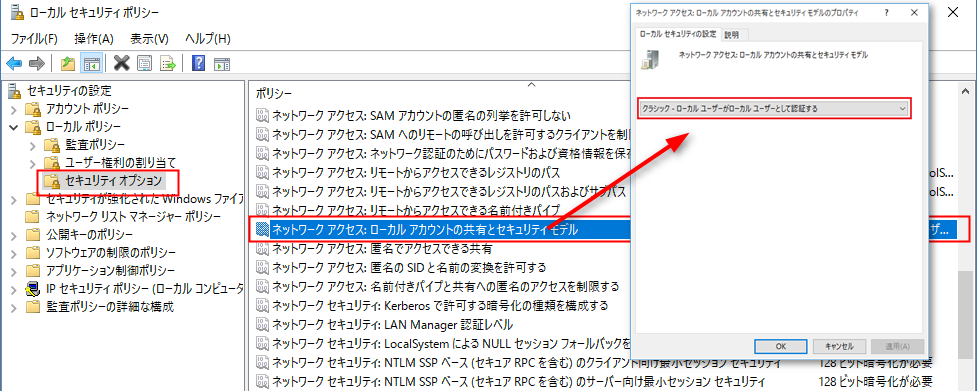This screenshot has height=391, width=977.
Task: Open the ファイル(F) menu
Action: coord(34,39)
